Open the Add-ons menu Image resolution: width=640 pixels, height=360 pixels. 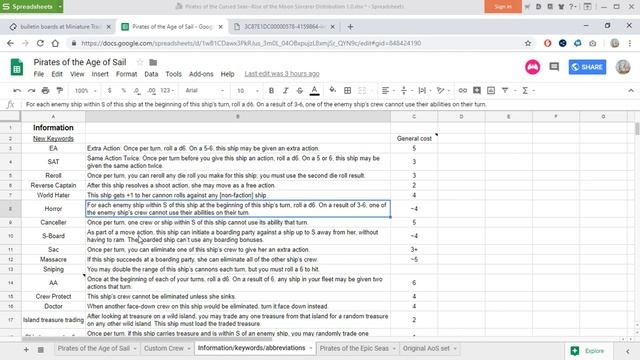pos(201,74)
